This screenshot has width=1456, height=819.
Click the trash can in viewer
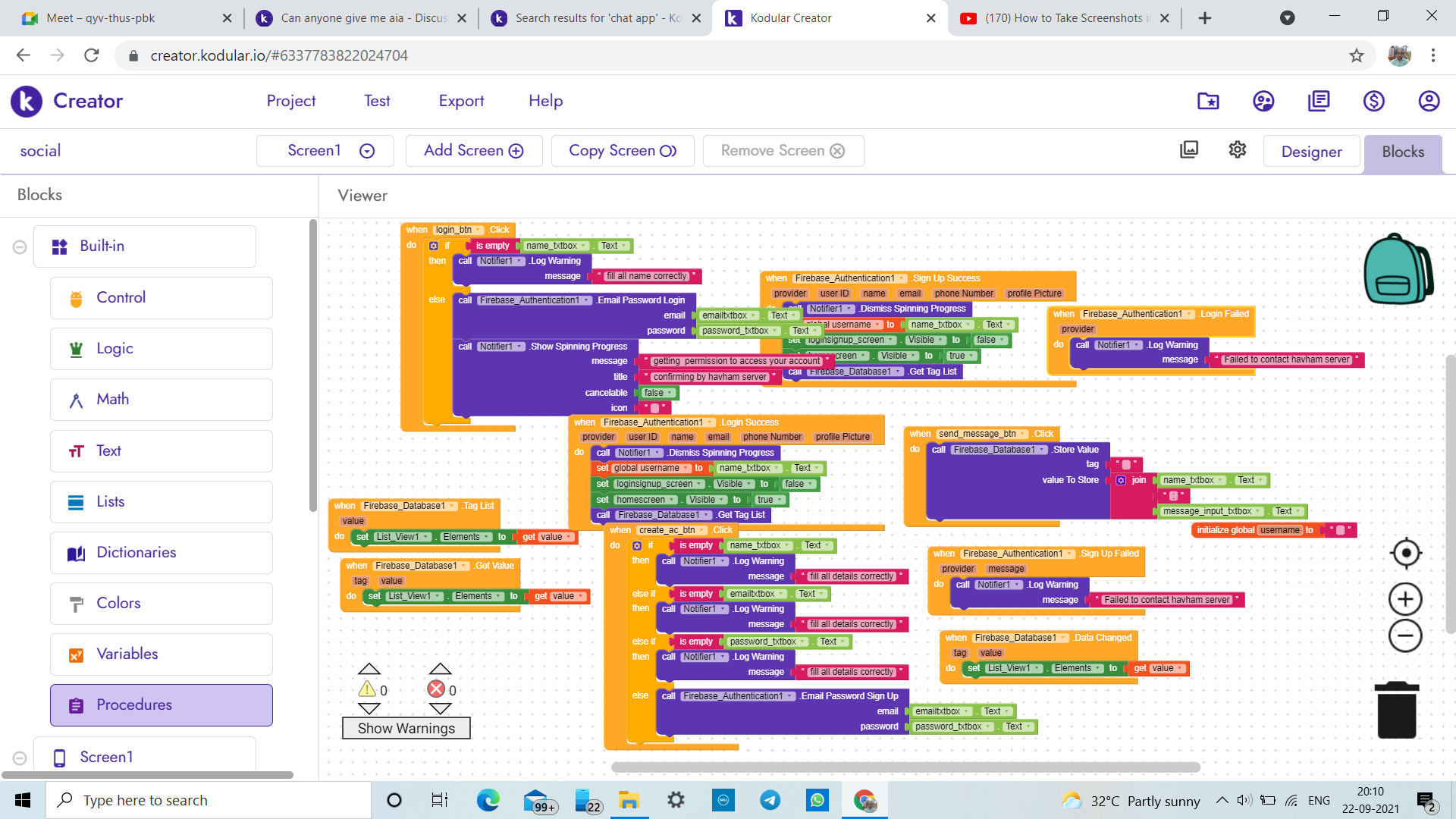pos(1397,709)
